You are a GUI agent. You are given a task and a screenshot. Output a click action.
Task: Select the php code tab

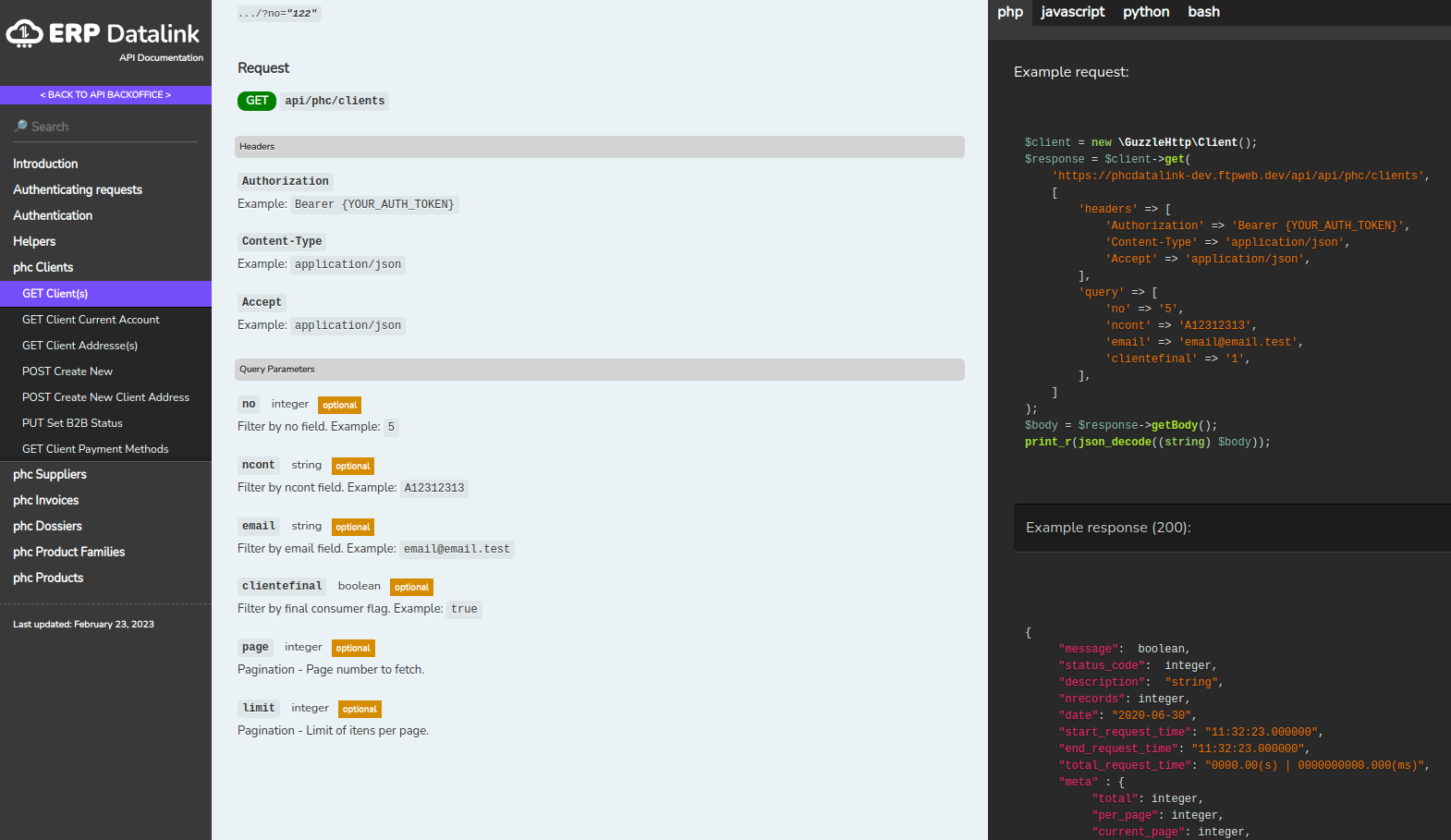tap(1009, 12)
